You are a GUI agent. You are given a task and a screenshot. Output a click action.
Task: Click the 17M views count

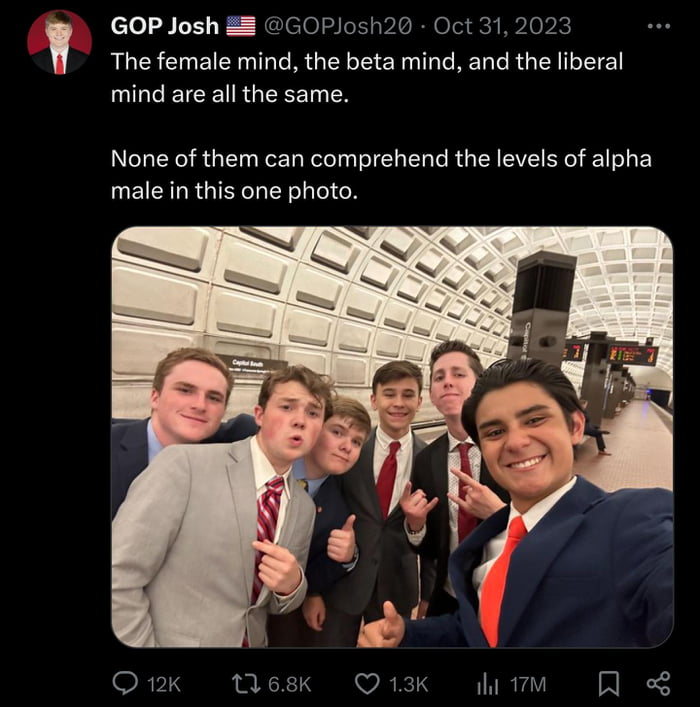coord(528,684)
